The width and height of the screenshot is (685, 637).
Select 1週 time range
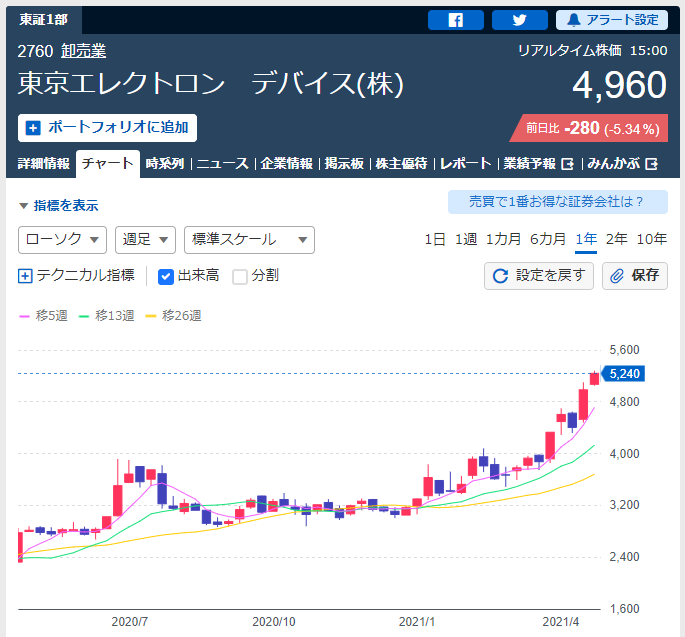(x=466, y=239)
